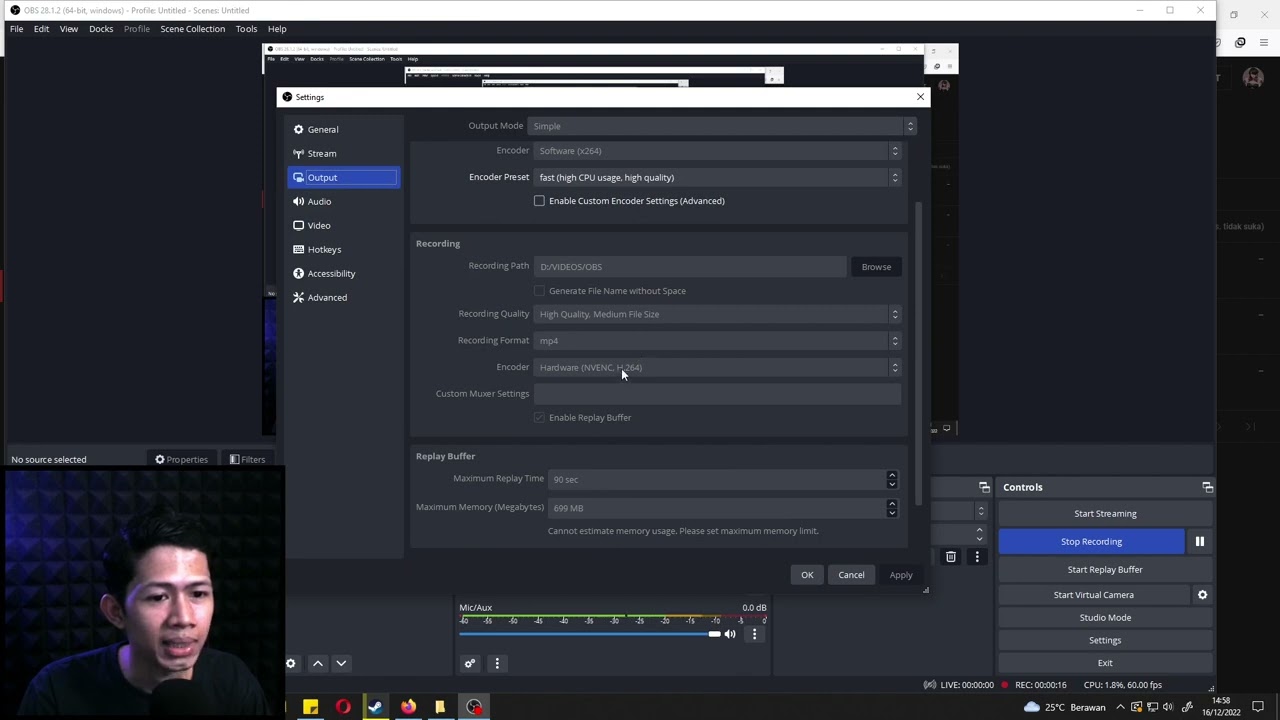Pop out the Controls dock
The image size is (1280, 720).
pyautogui.click(x=1207, y=487)
